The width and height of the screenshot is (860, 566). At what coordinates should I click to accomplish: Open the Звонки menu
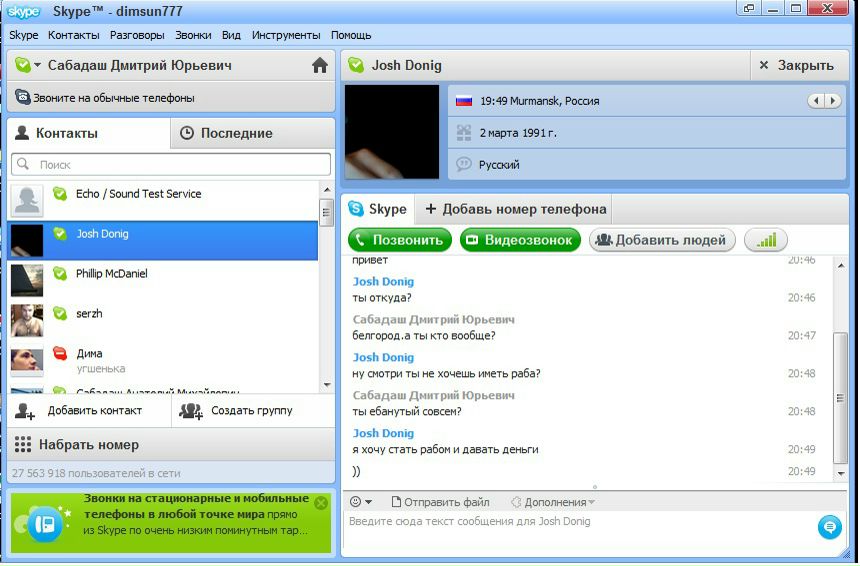(x=193, y=35)
